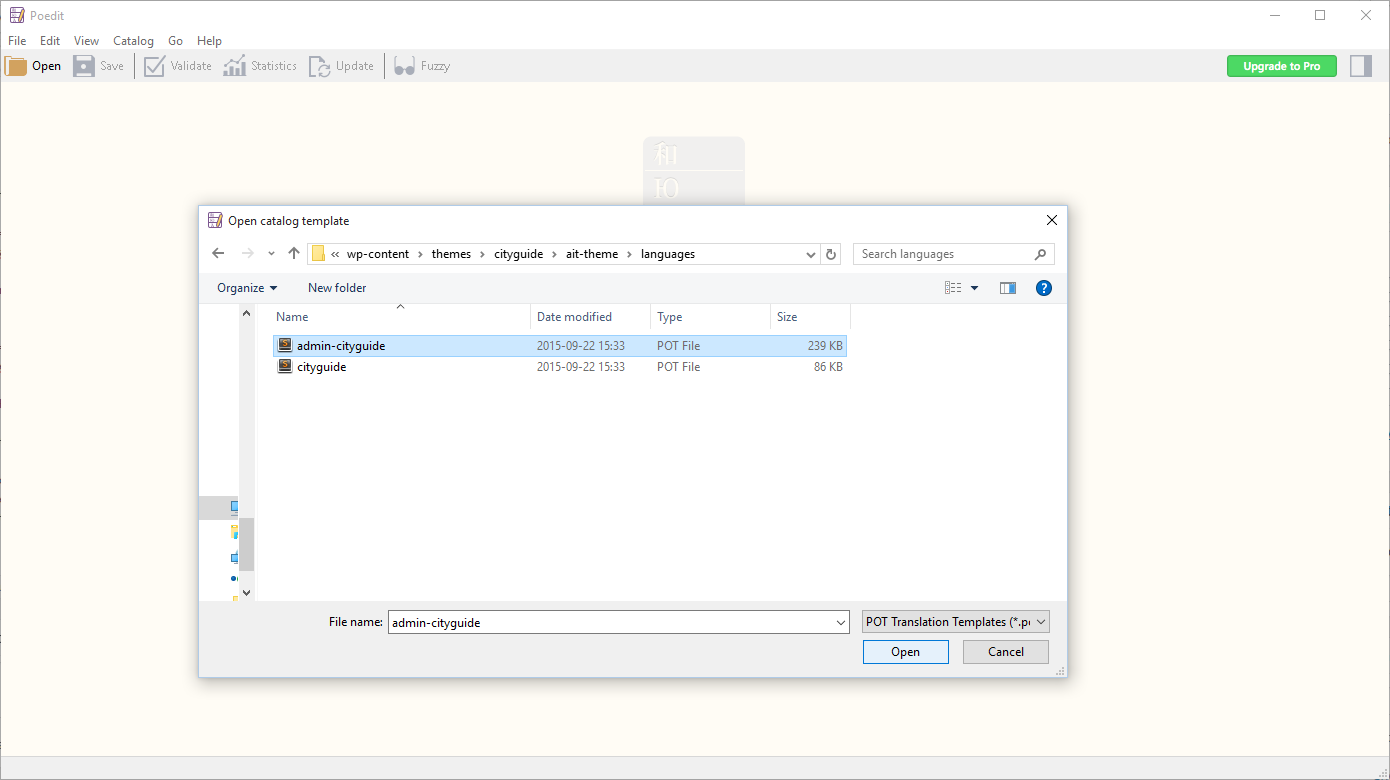
Task: Click the Validate toolbar icon
Action: coord(155,65)
